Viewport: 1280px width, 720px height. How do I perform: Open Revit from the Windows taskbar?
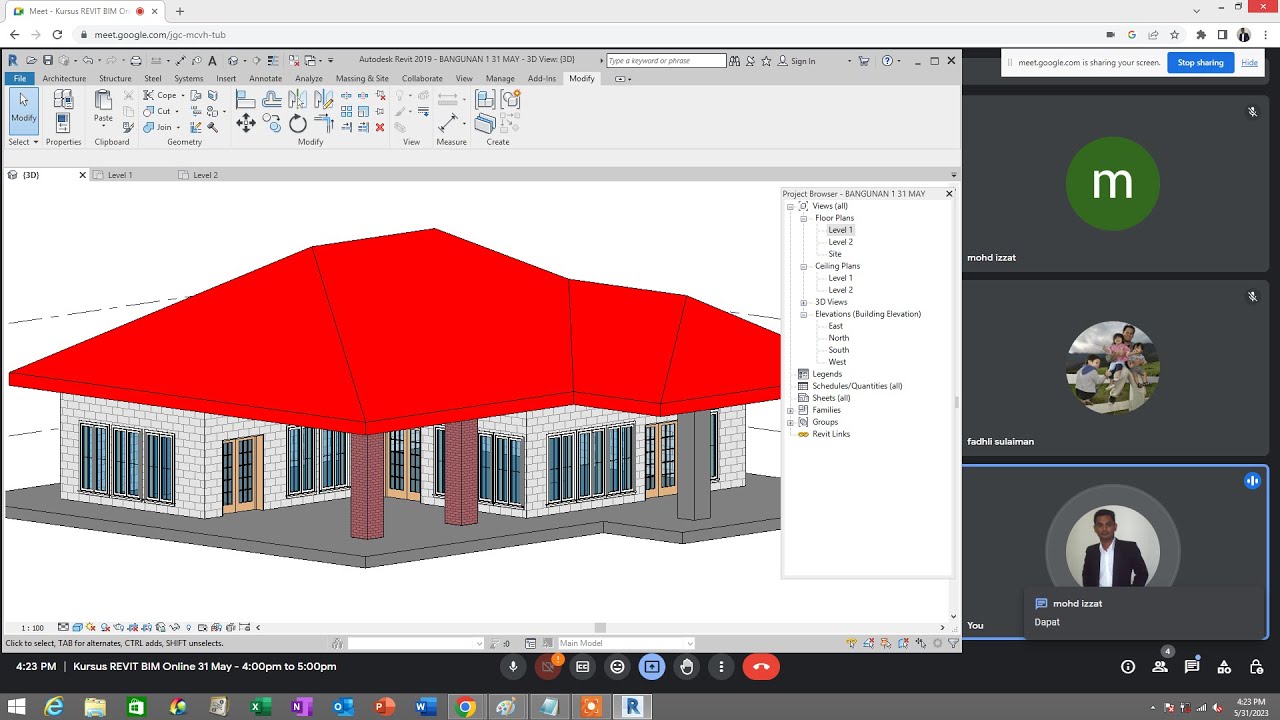632,707
